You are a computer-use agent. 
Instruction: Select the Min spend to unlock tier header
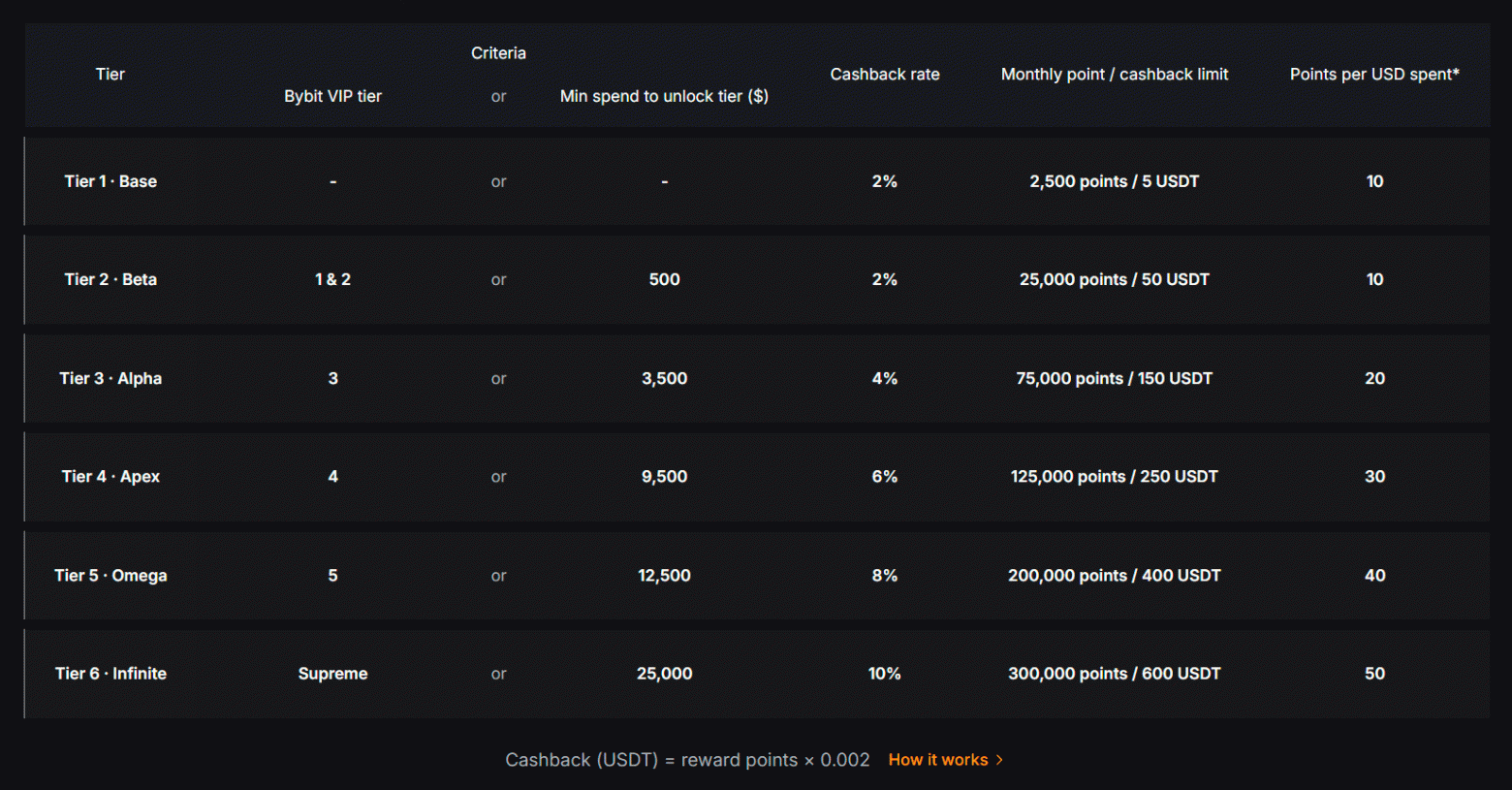(664, 96)
